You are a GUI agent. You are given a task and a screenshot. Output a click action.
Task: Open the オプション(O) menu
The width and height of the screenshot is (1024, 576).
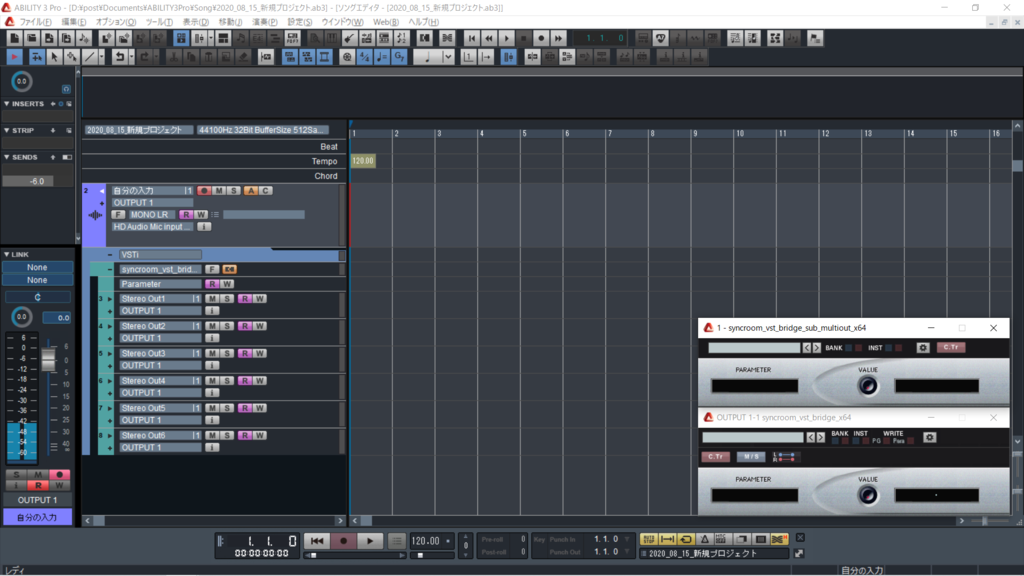pos(116,22)
